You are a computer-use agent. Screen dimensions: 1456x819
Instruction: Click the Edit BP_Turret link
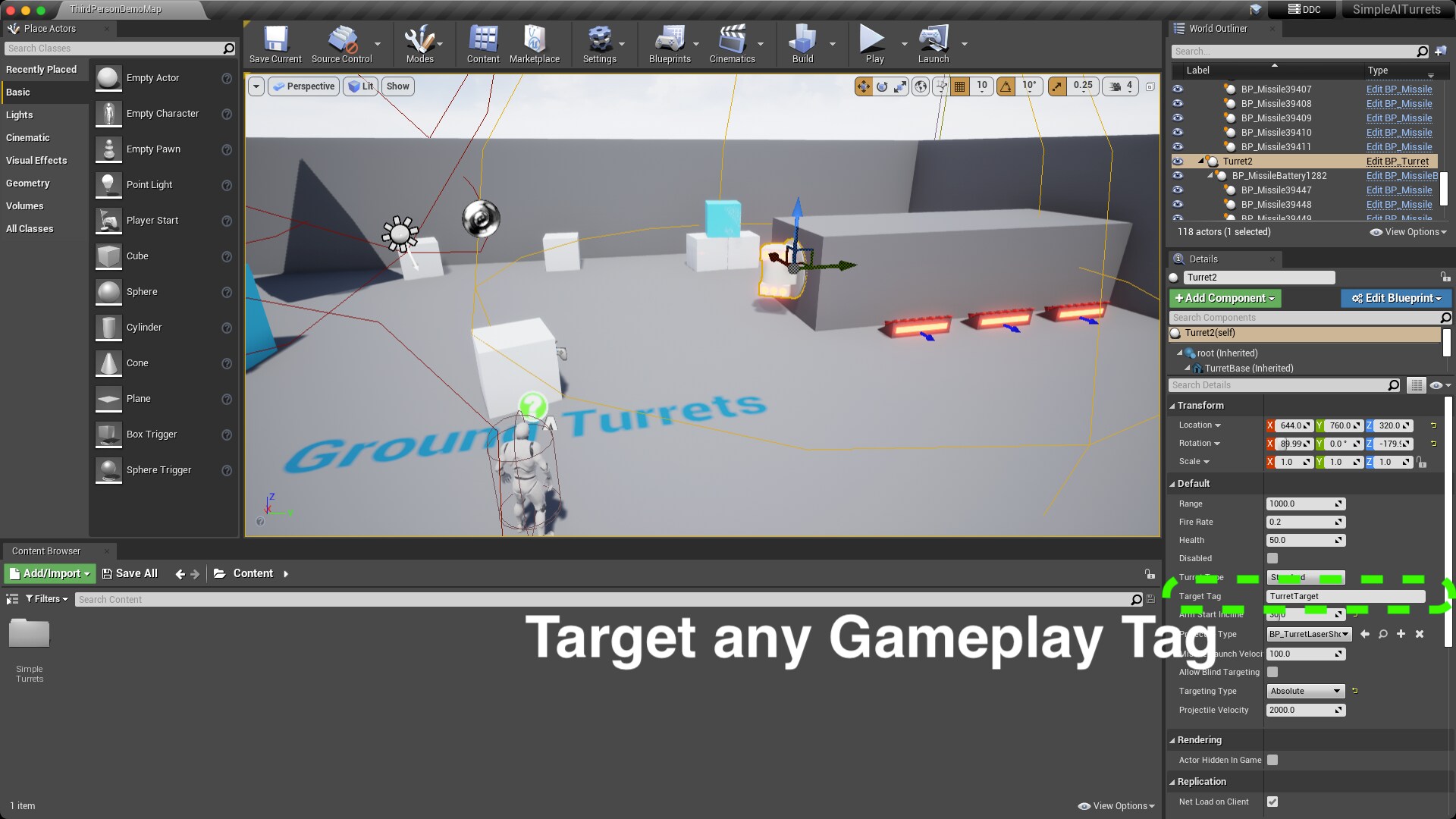1397,162
